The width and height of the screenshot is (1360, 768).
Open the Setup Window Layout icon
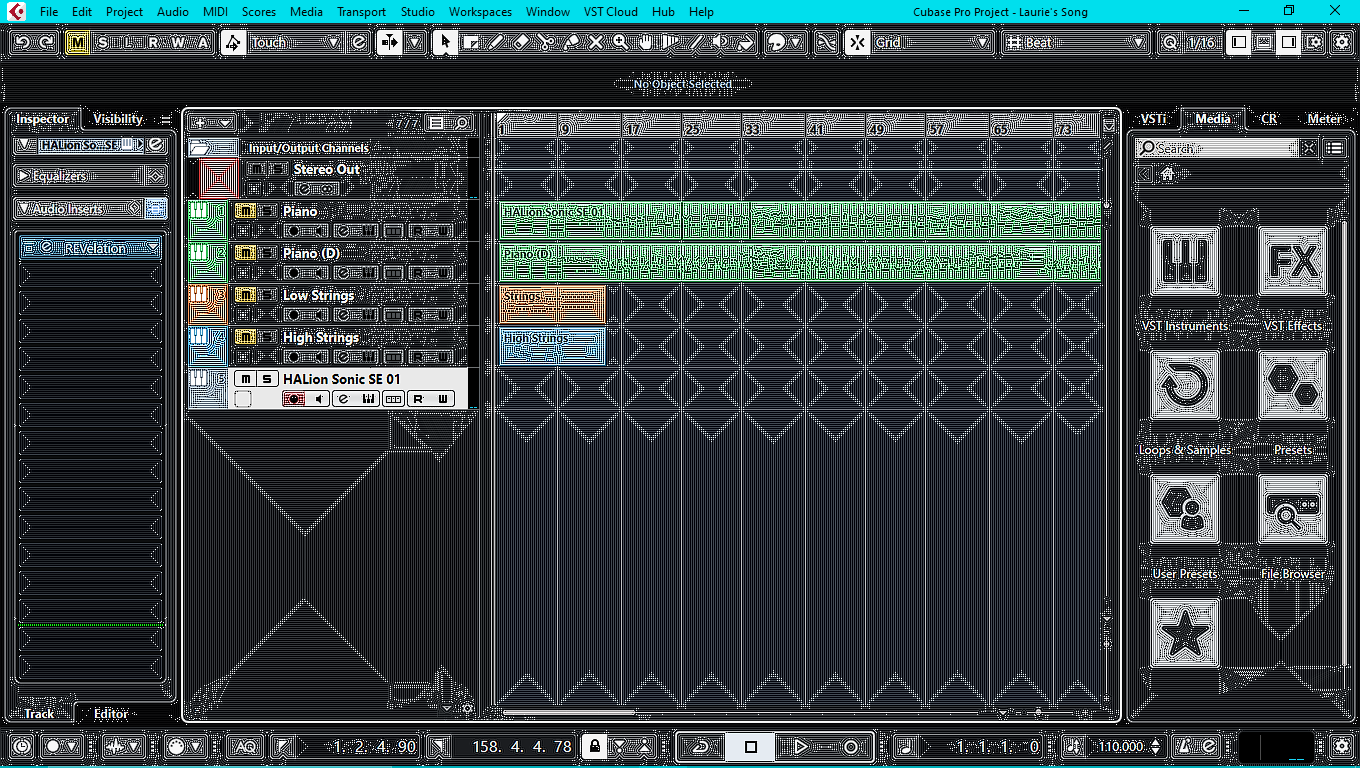1314,42
